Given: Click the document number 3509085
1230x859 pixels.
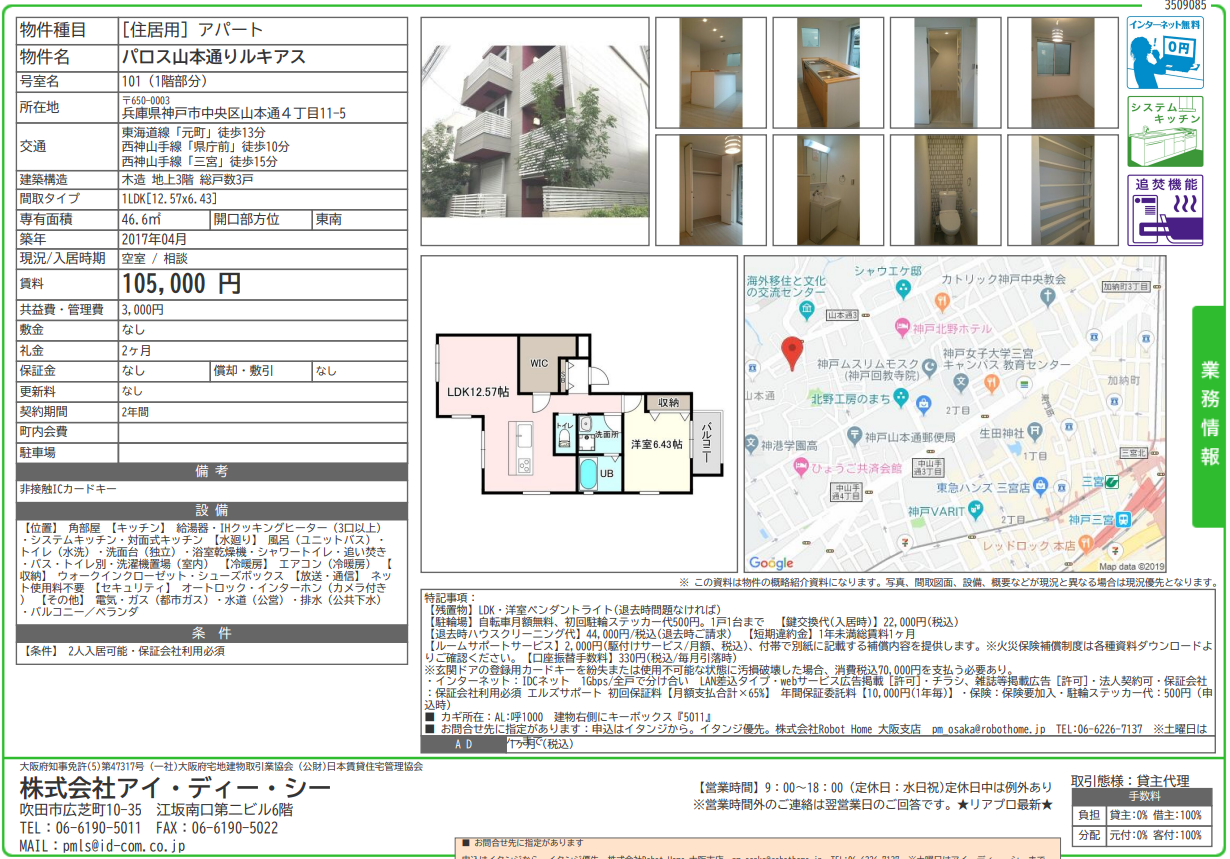Looking at the screenshot, I should tap(1185, 6).
